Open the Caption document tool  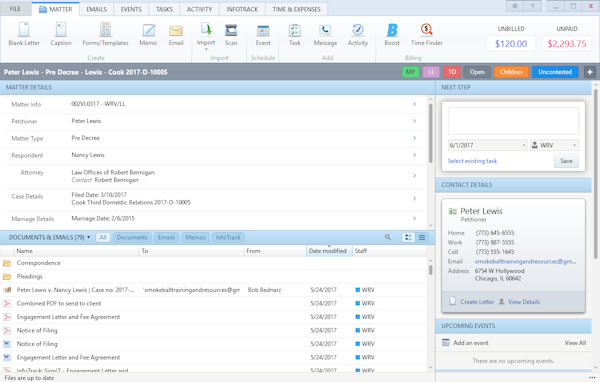(x=61, y=34)
